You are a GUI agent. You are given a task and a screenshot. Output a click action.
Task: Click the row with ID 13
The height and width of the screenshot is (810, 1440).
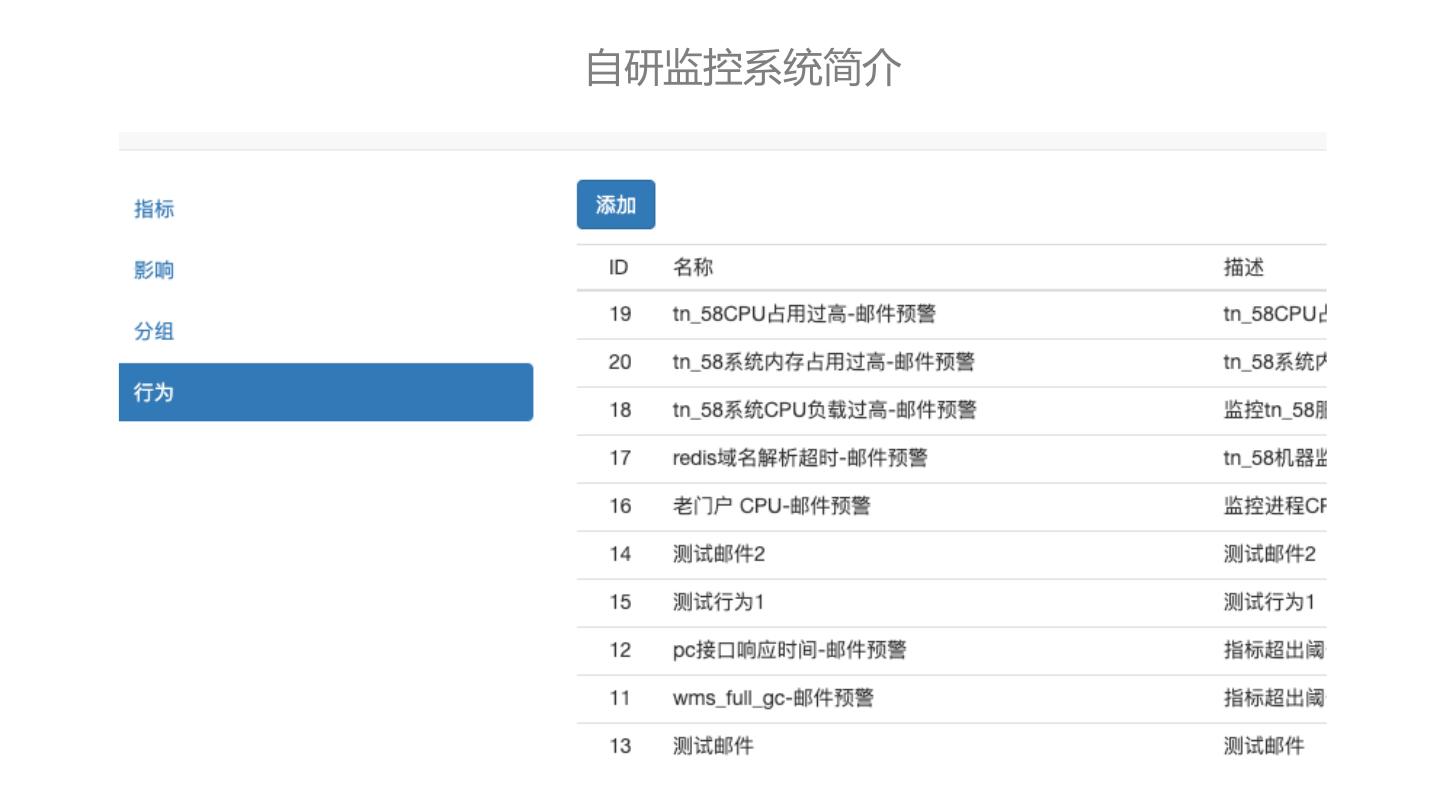[x=620, y=746]
